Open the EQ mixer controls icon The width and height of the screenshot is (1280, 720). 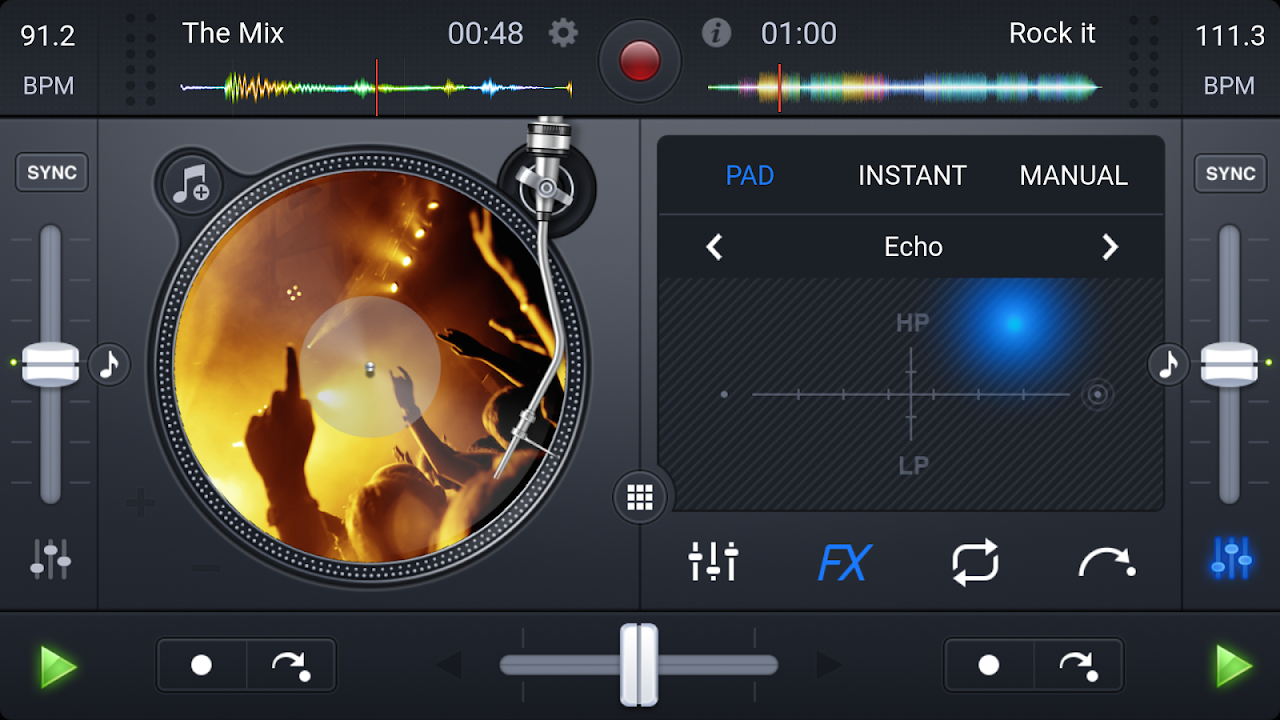click(714, 563)
